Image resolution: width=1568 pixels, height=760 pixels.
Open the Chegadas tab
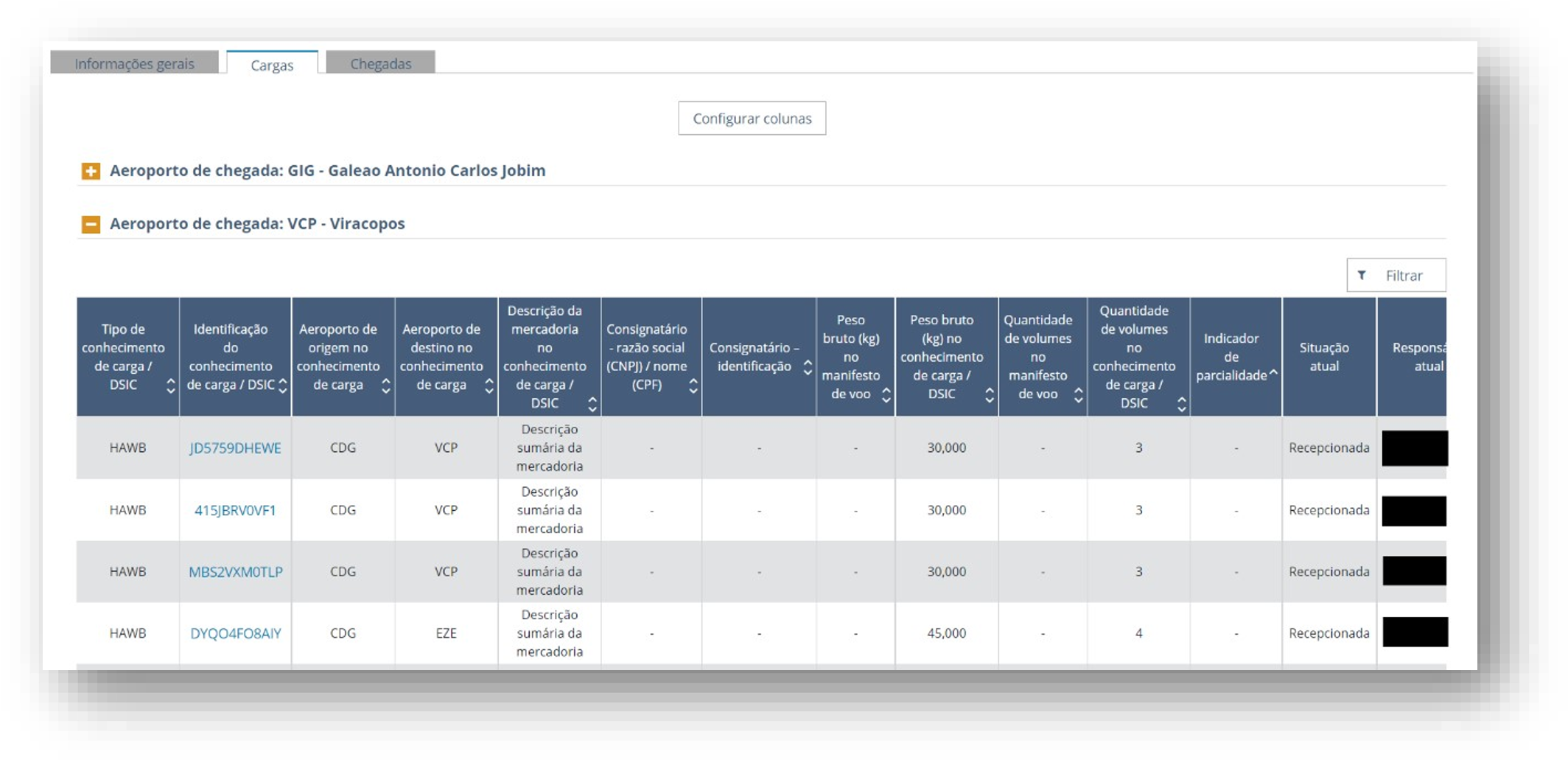click(380, 63)
